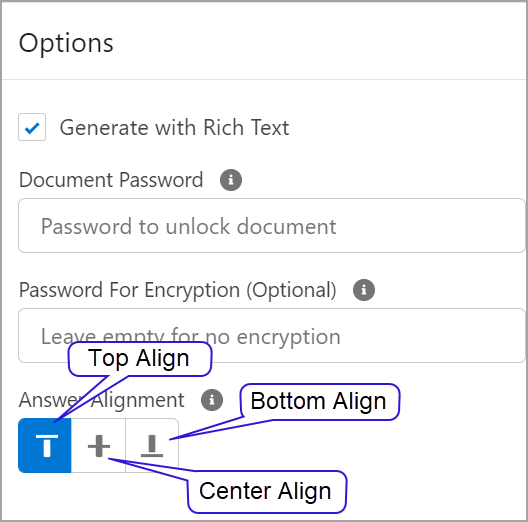Click the Answer Alignment label text
528x522 pixels.
click(x=102, y=400)
